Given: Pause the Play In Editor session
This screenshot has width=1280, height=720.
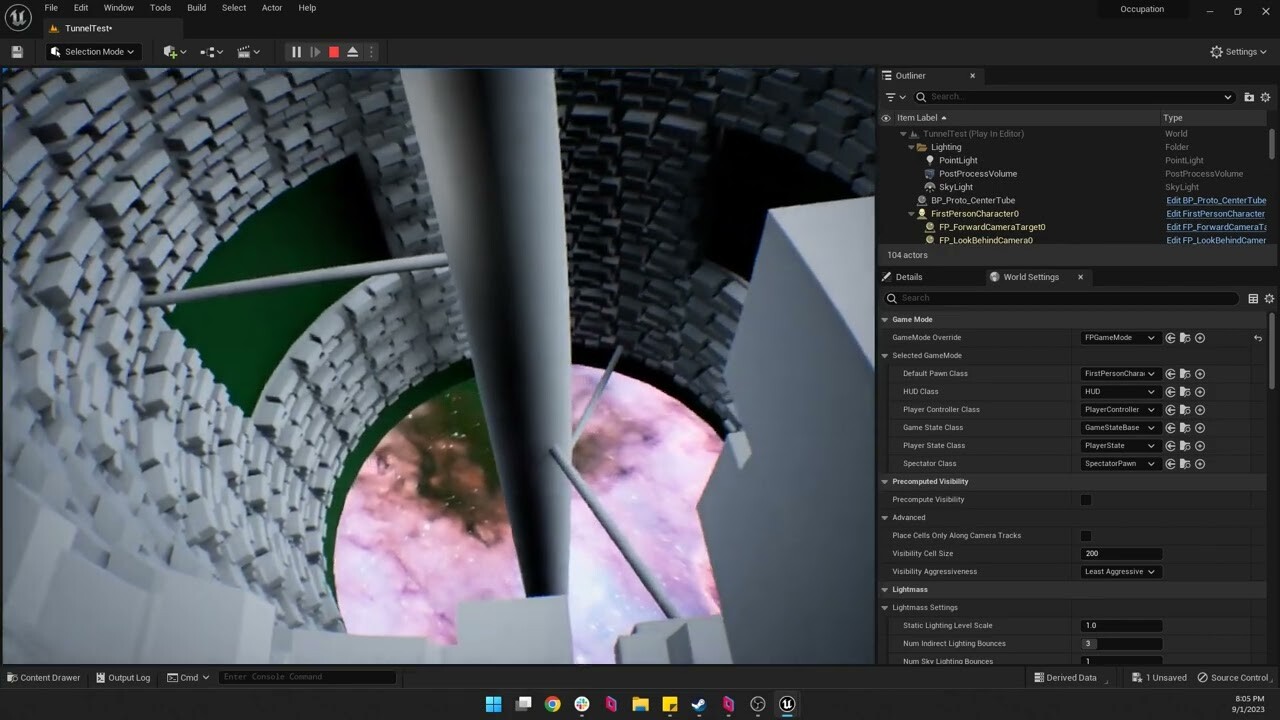Looking at the screenshot, I should point(295,51).
